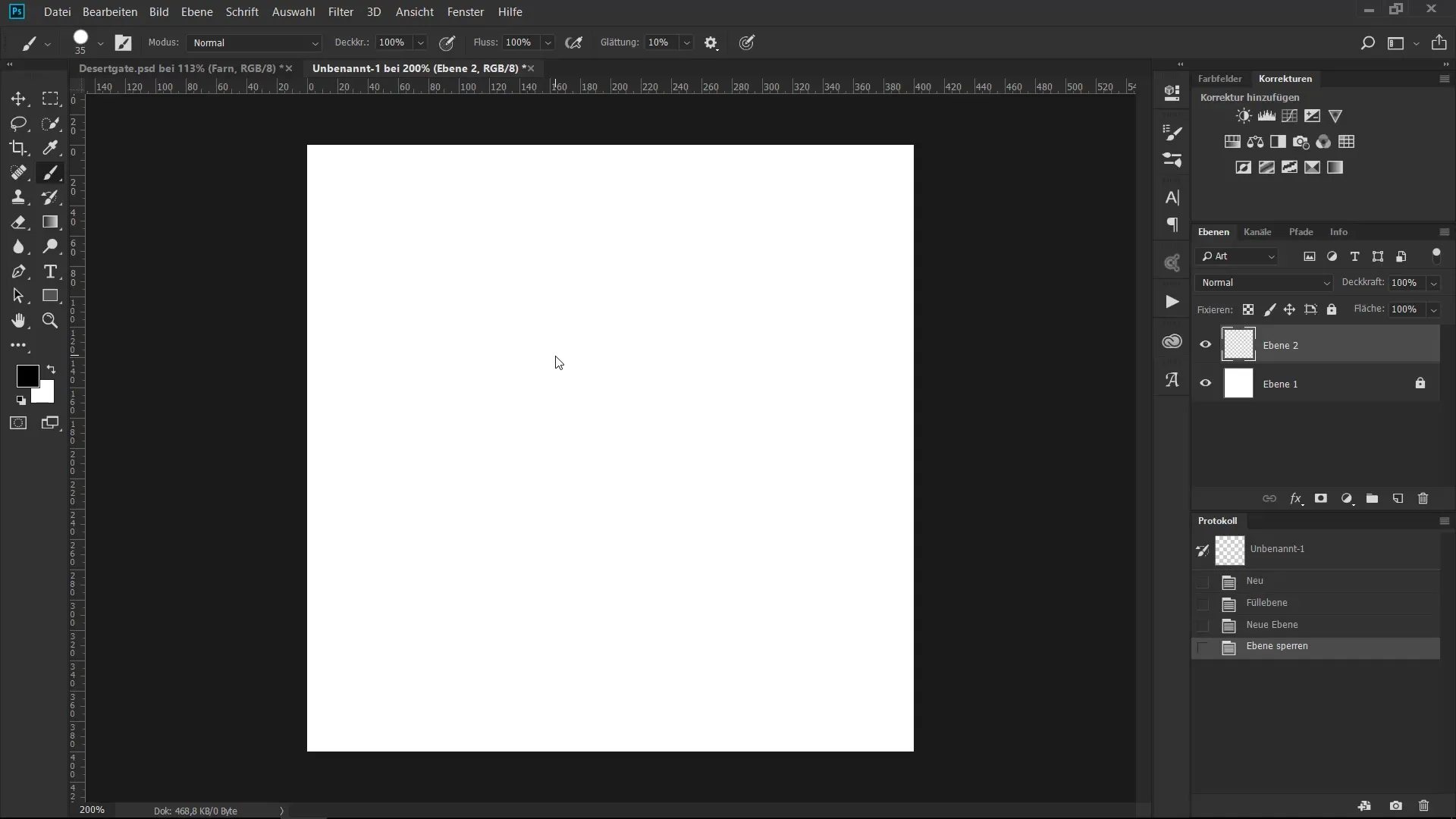Select the Pen tool
Screen dimensions: 1456x819
click(x=18, y=271)
